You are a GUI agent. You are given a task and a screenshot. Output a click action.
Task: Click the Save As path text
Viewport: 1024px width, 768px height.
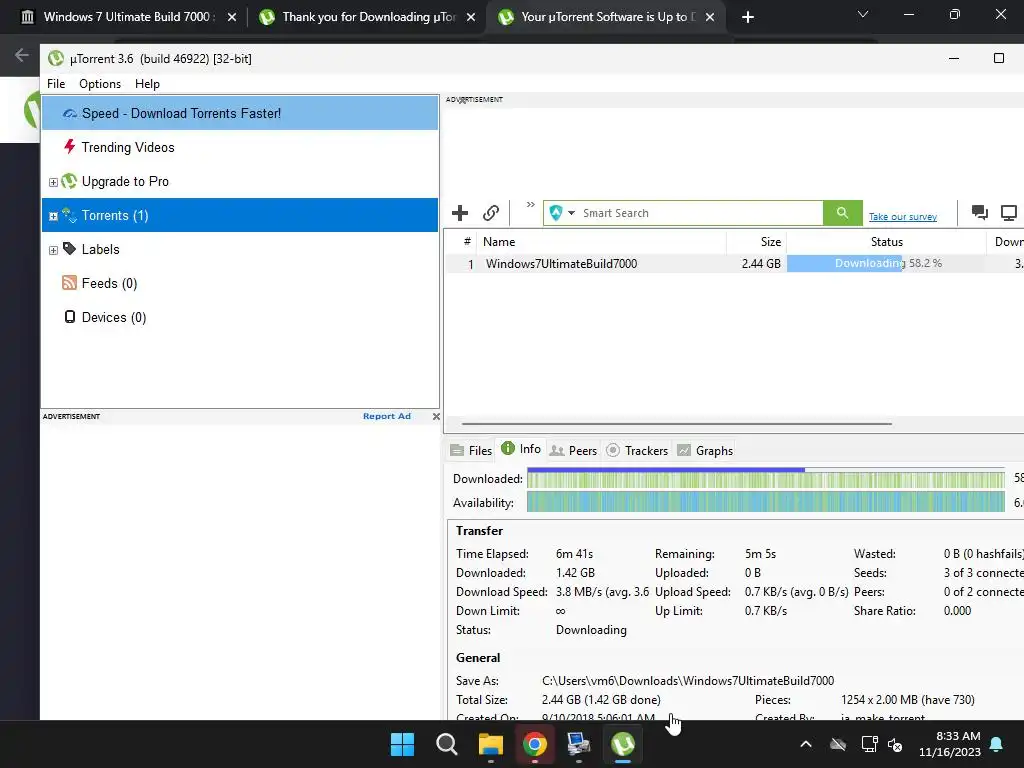[x=688, y=680]
